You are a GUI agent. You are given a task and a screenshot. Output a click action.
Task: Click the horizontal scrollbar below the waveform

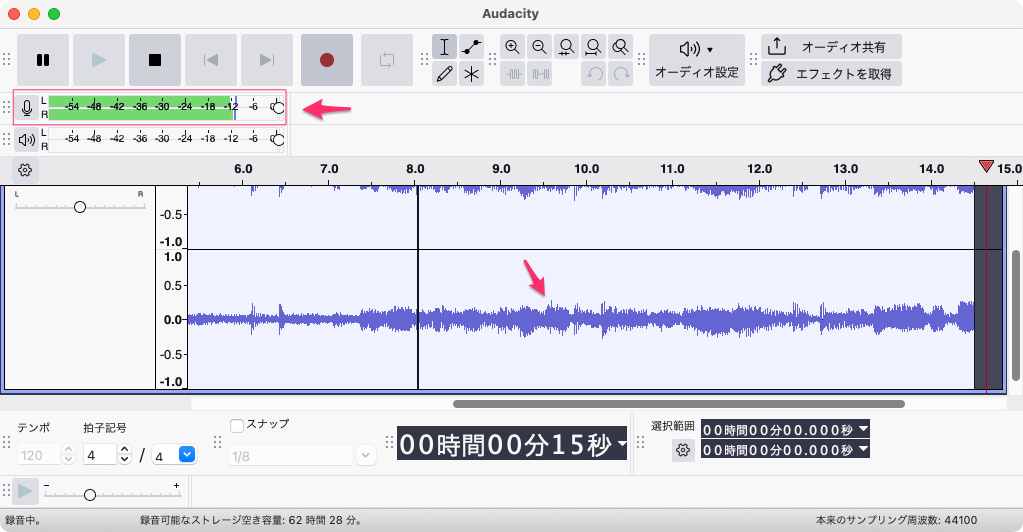pyautogui.click(x=678, y=404)
